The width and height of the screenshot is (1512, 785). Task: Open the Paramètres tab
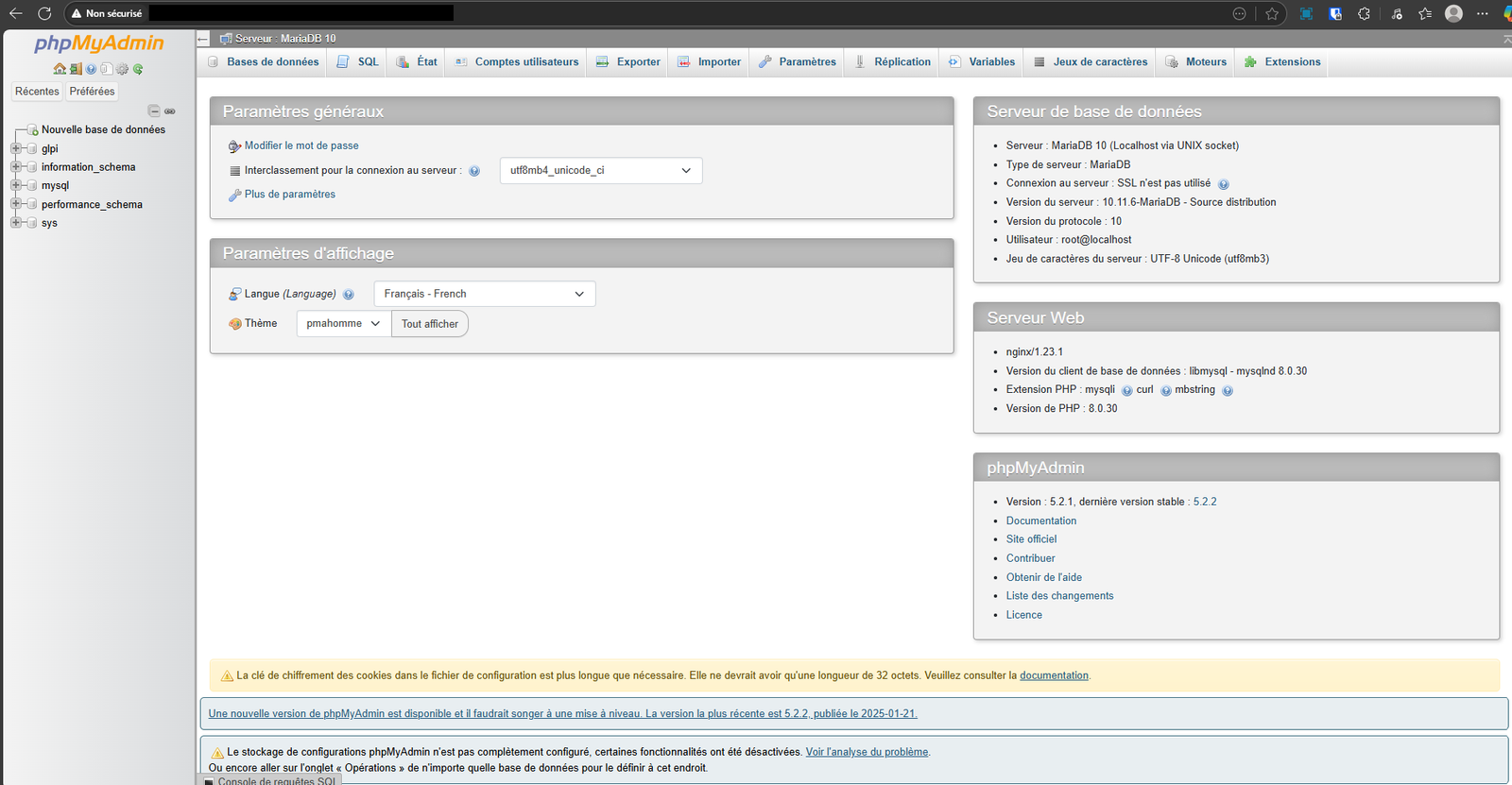click(798, 62)
